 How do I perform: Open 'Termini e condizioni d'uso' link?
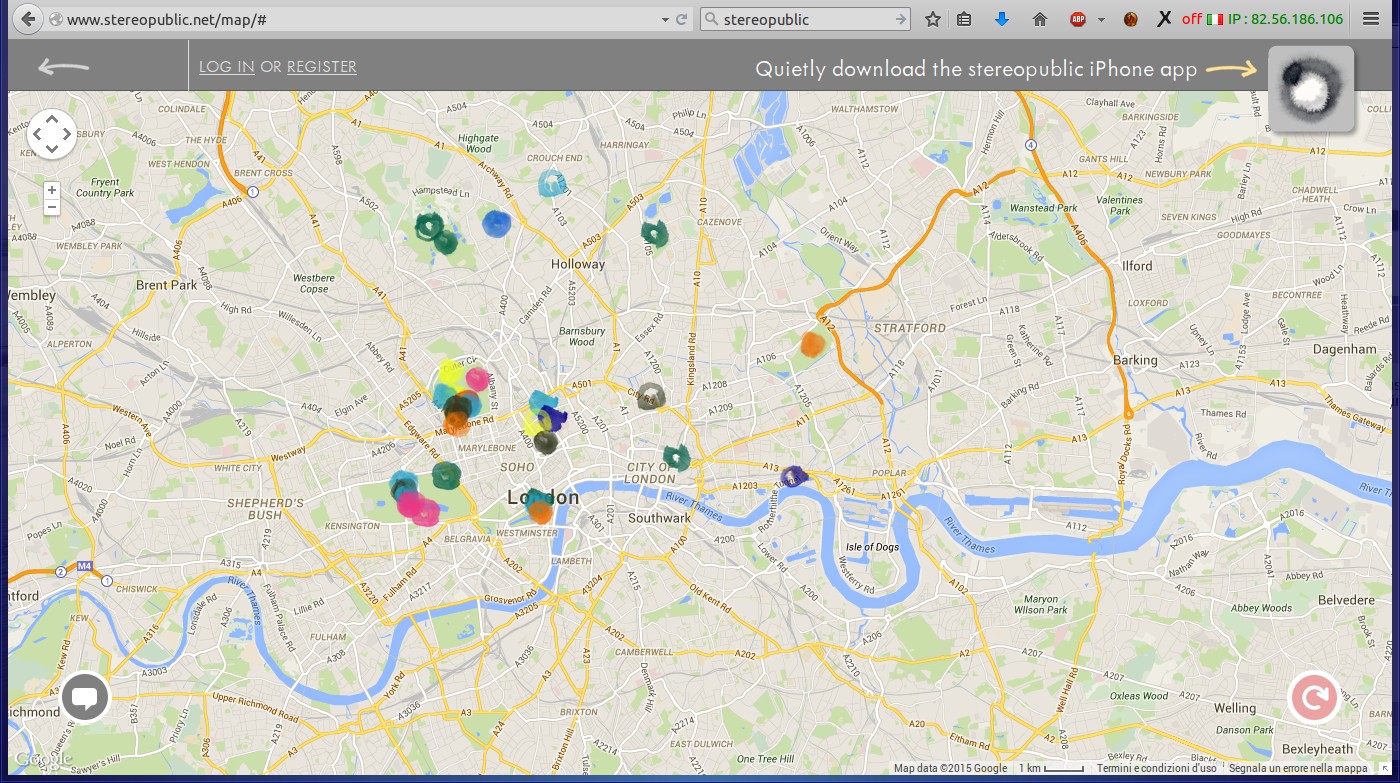coord(1157,769)
